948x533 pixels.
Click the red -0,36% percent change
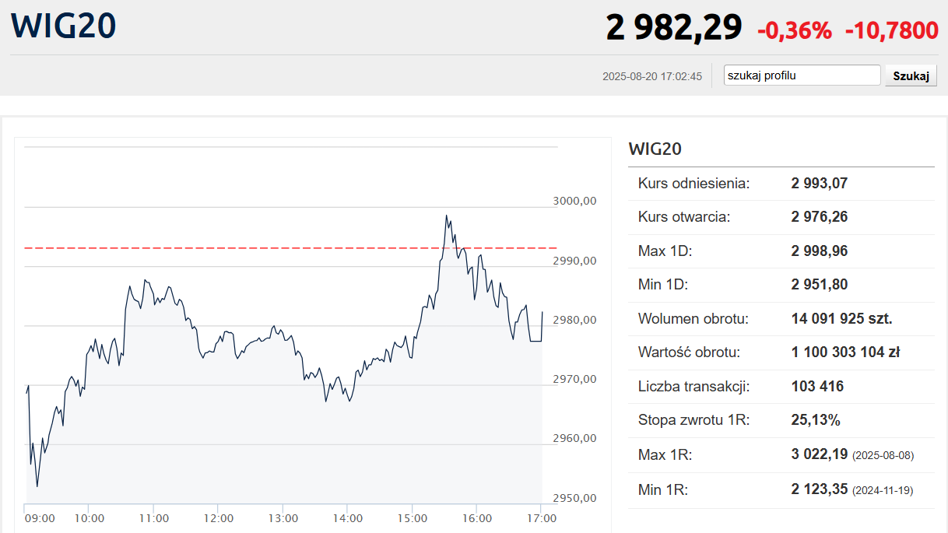tap(794, 30)
